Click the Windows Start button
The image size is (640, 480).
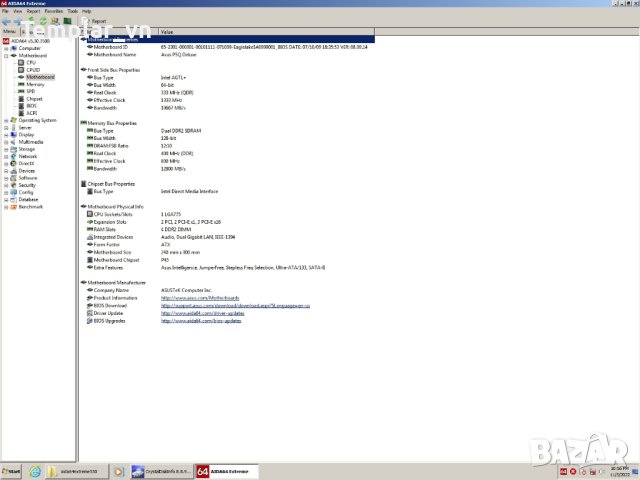point(12,470)
